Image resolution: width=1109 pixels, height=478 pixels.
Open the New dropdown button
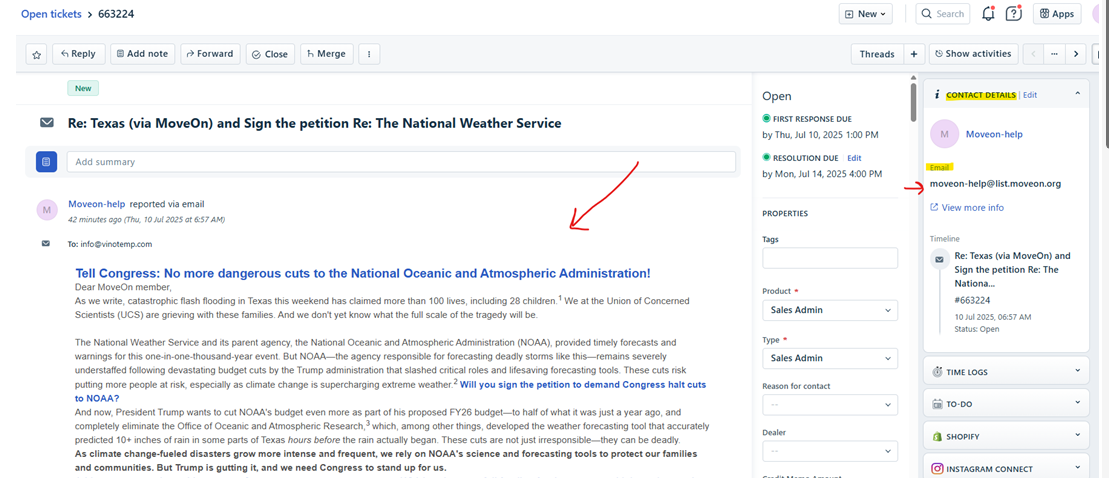coord(866,13)
